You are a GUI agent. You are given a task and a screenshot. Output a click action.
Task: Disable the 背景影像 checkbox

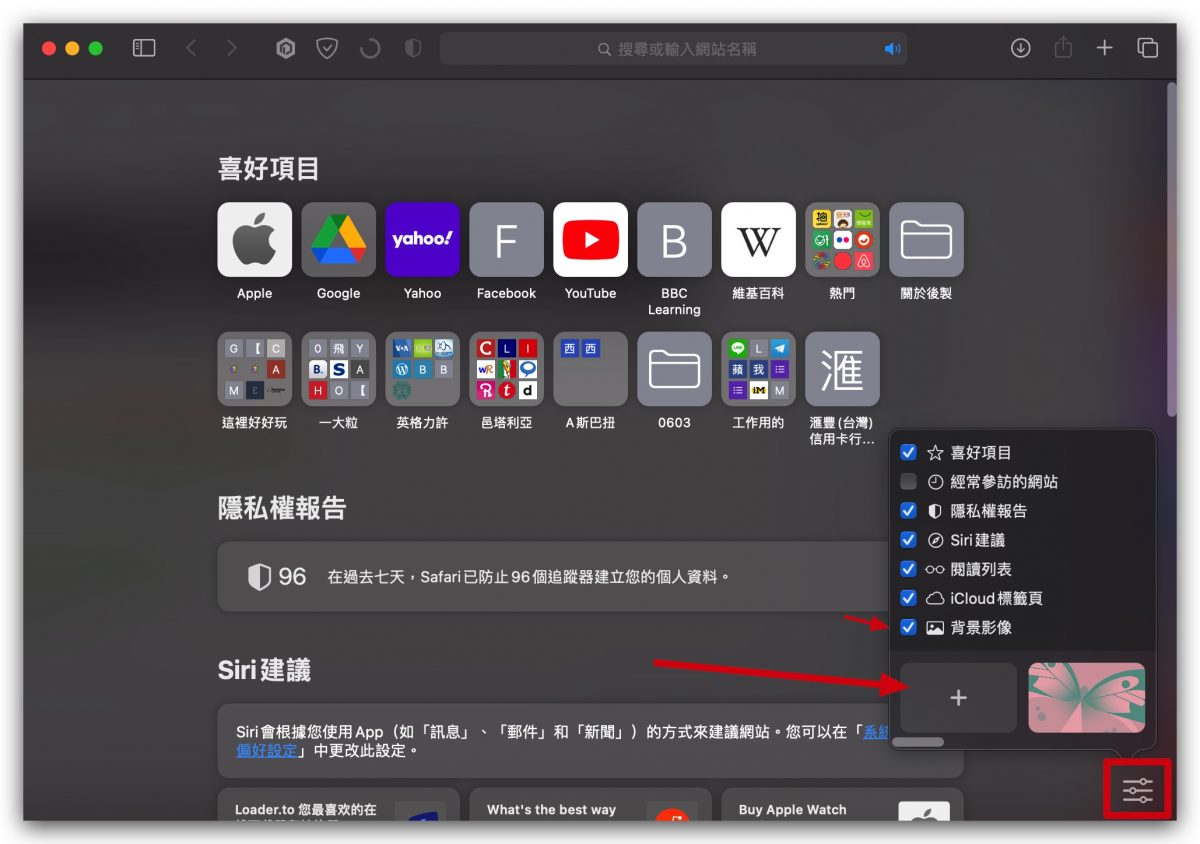click(908, 627)
